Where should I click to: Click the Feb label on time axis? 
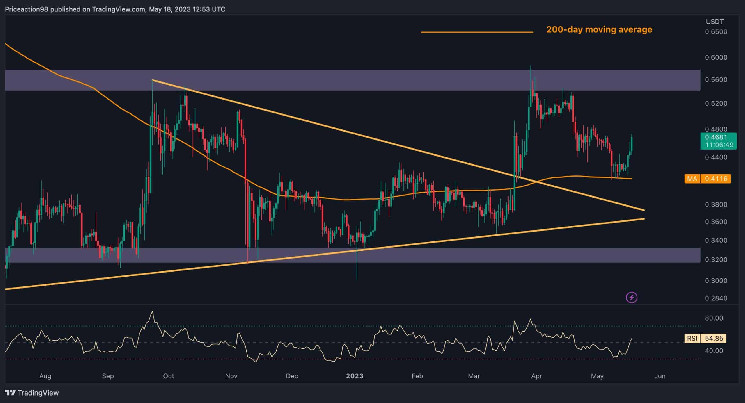[x=417, y=376]
